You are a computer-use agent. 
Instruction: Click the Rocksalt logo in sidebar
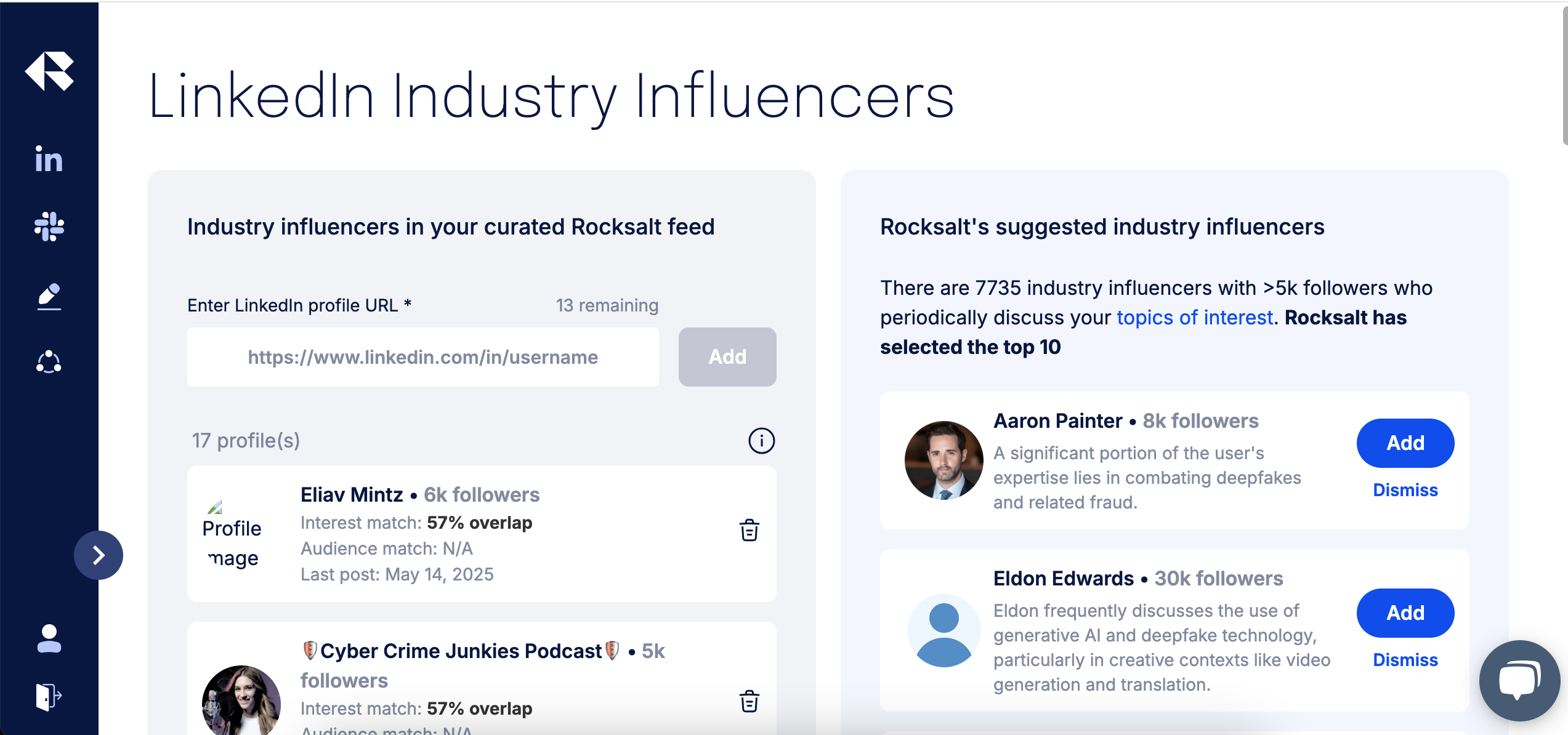point(49,71)
